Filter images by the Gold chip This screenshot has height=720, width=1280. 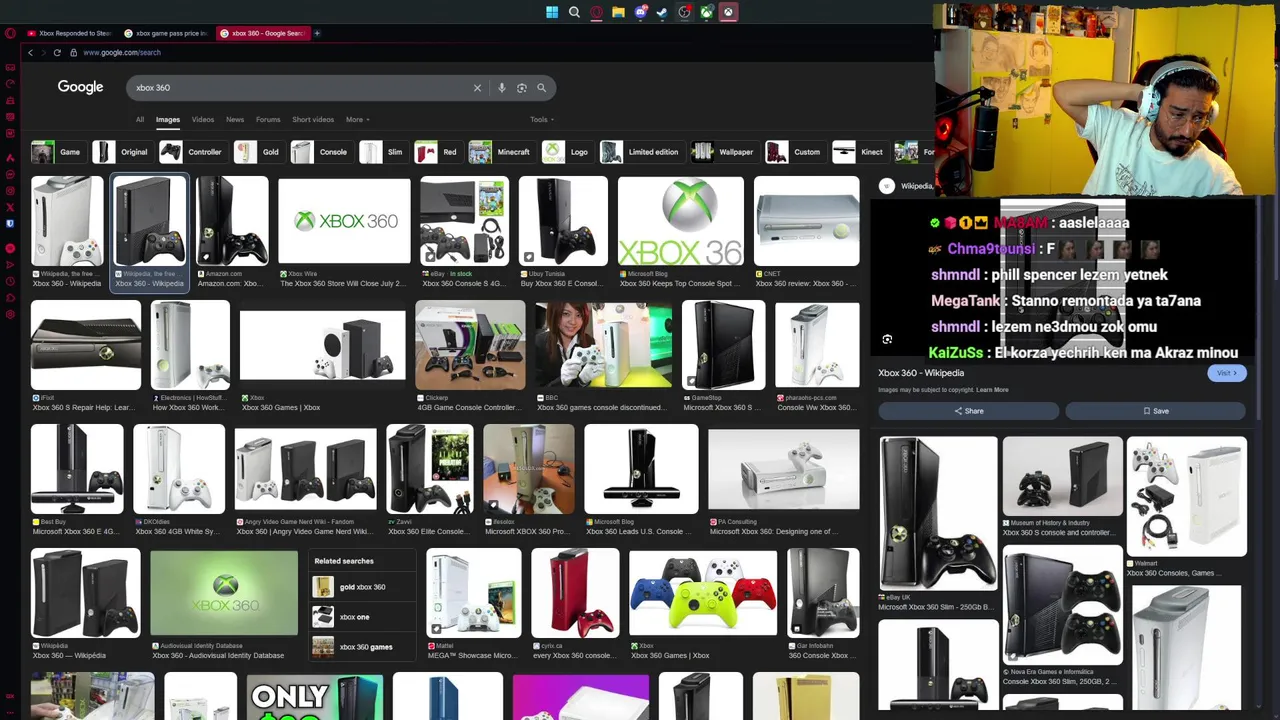click(x=259, y=152)
